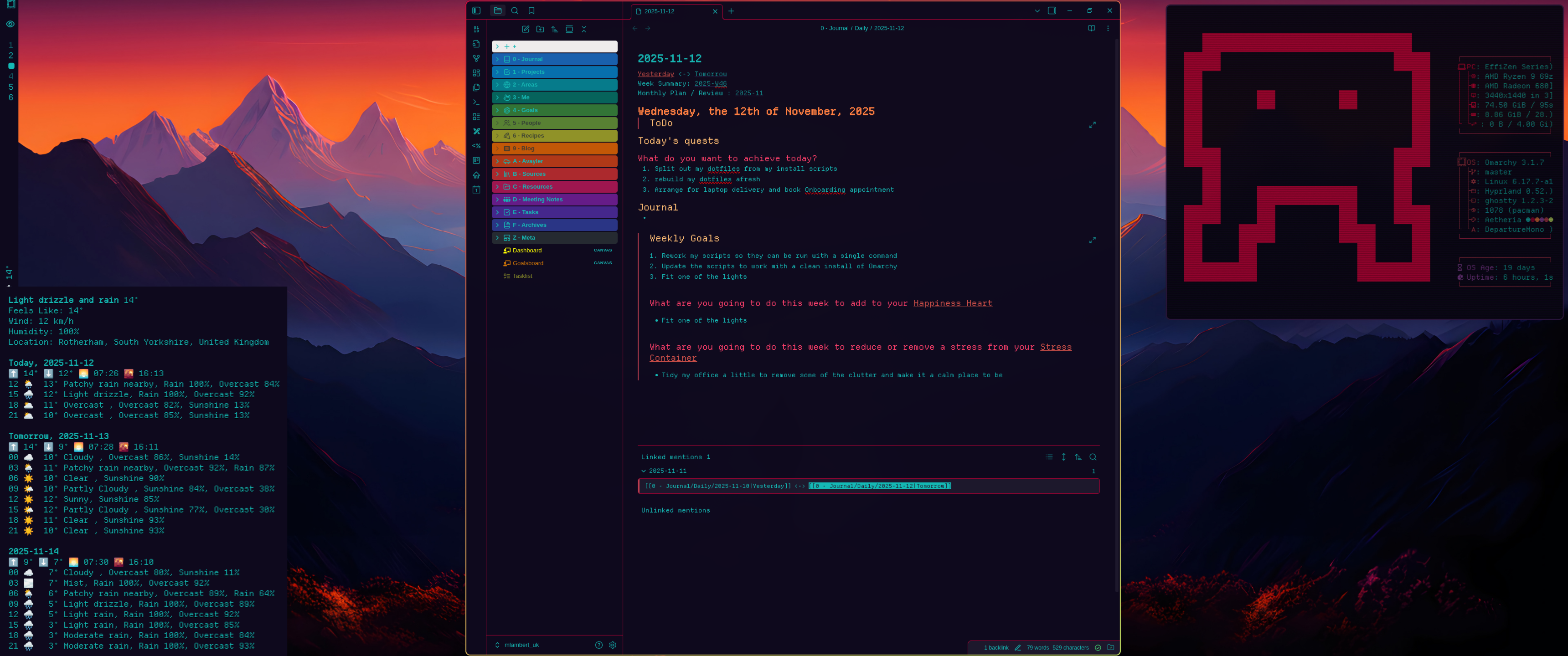Open the global Search pane
The image size is (1568, 656).
[x=514, y=10]
